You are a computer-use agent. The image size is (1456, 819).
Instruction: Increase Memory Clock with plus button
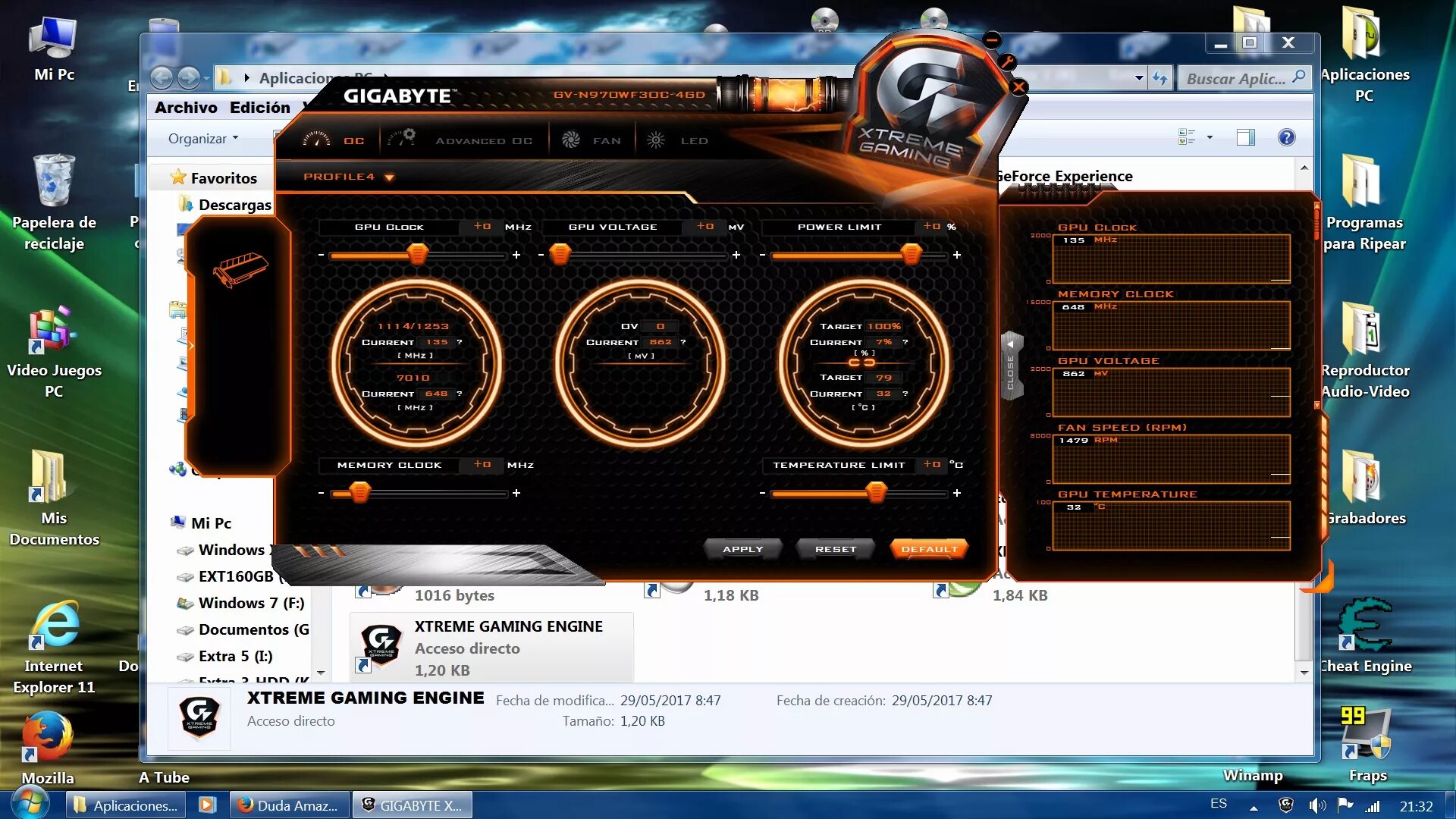coord(516,493)
